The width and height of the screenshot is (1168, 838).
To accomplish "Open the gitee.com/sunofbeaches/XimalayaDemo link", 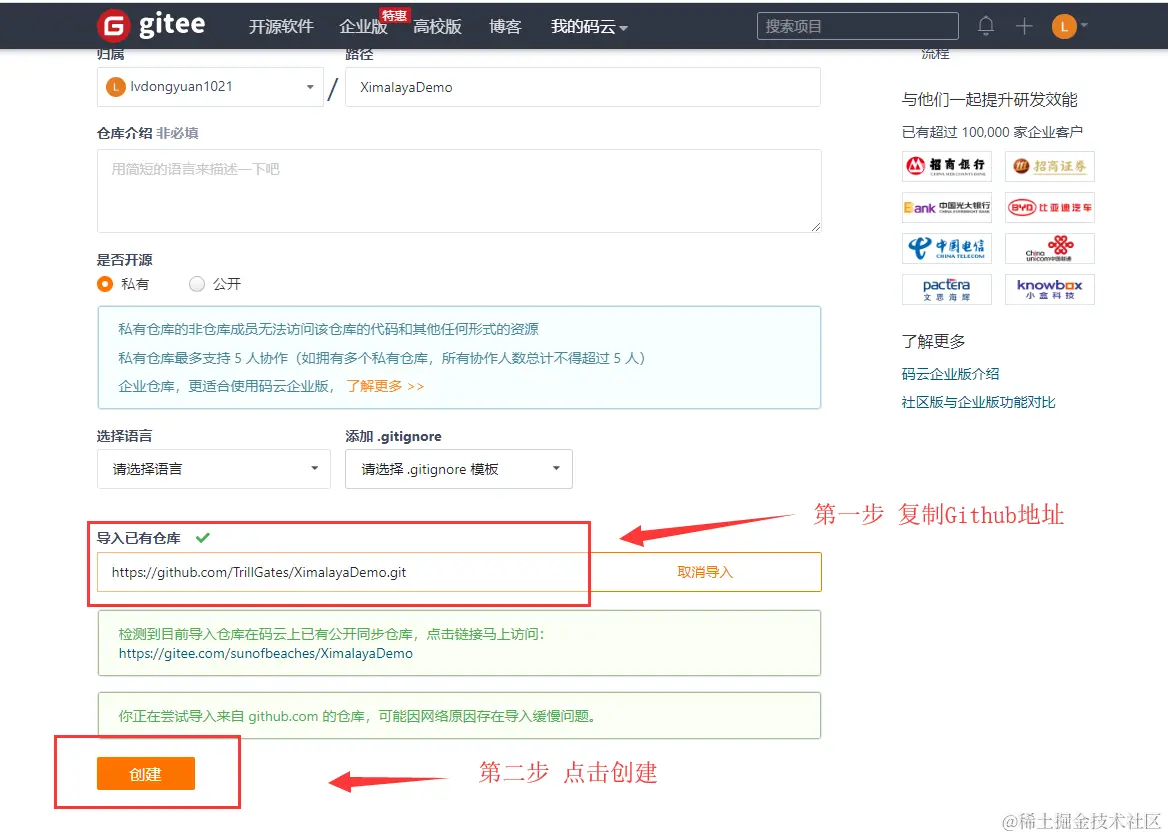I will pos(265,653).
